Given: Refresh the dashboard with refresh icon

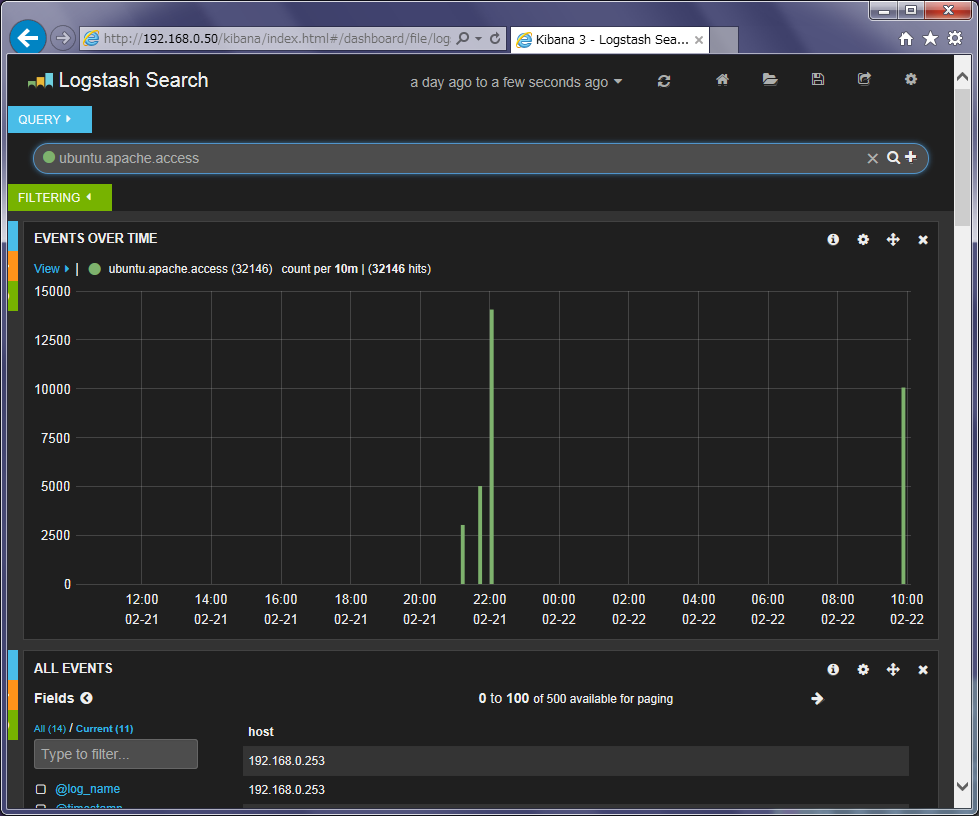Looking at the screenshot, I should click(664, 81).
